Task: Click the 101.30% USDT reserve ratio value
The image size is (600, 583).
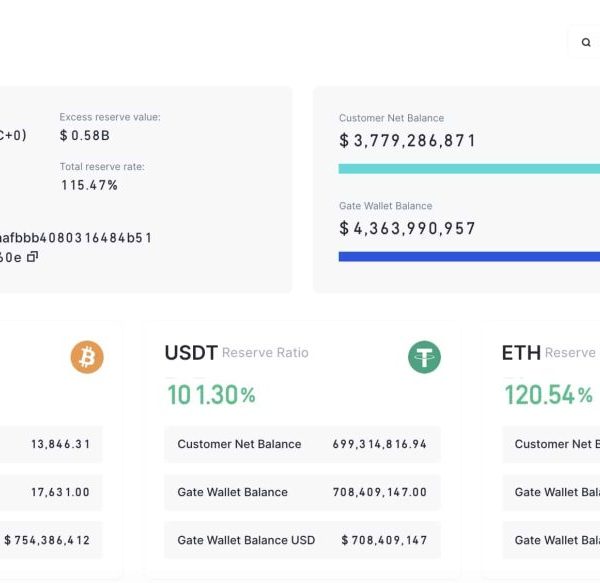Action: coord(211,395)
